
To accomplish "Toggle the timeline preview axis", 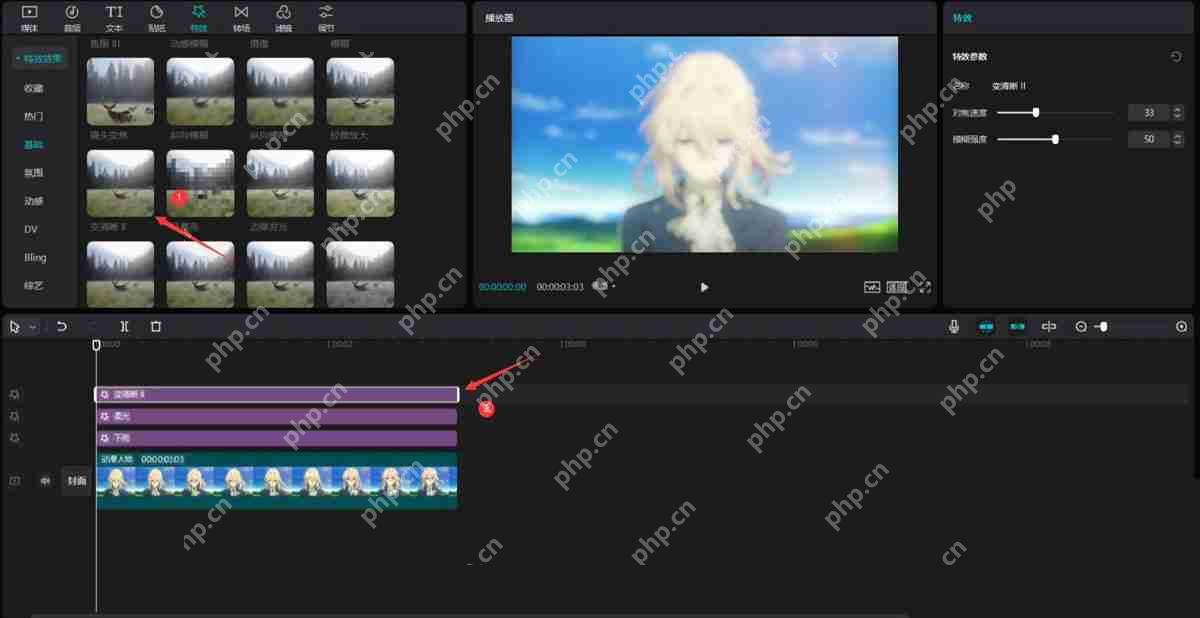I will point(1049,326).
